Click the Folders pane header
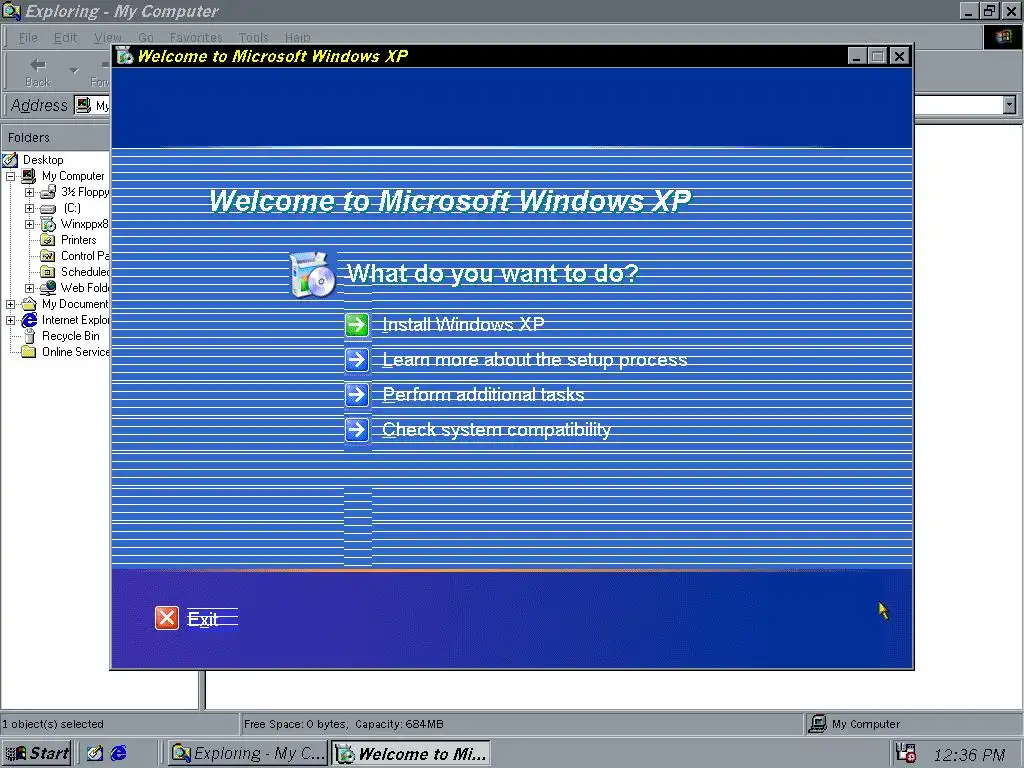Viewport: 1024px width, 768px height. (x=55, y=137)
